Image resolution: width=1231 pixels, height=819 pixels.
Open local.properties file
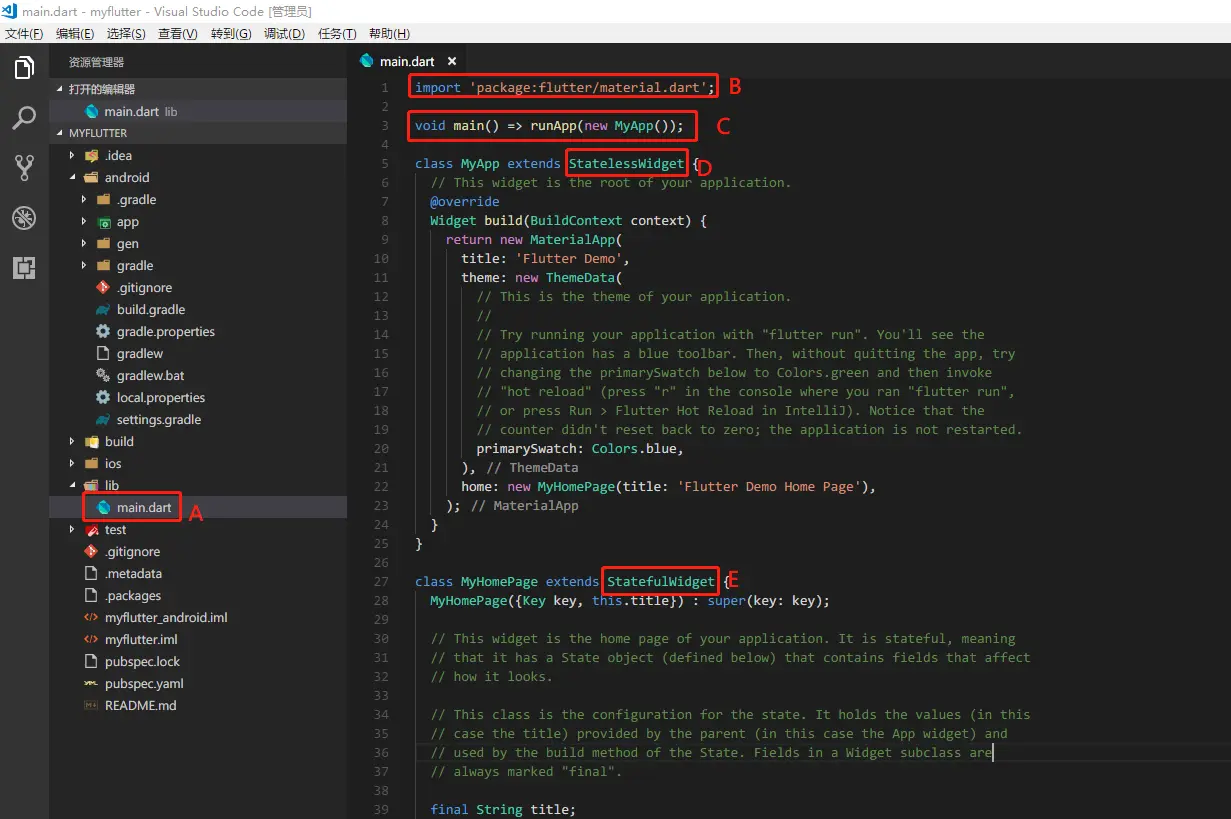coord(198,397)
